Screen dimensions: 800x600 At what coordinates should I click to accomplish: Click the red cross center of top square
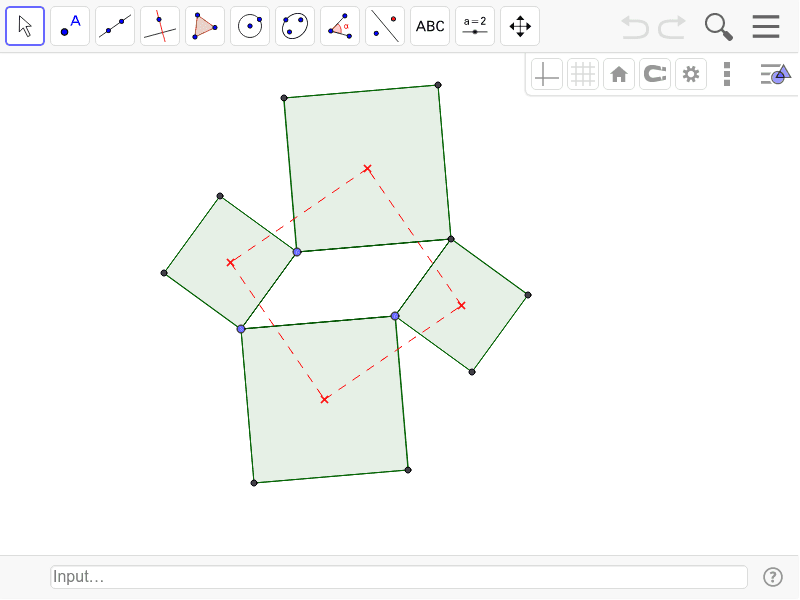pos(367,169)
